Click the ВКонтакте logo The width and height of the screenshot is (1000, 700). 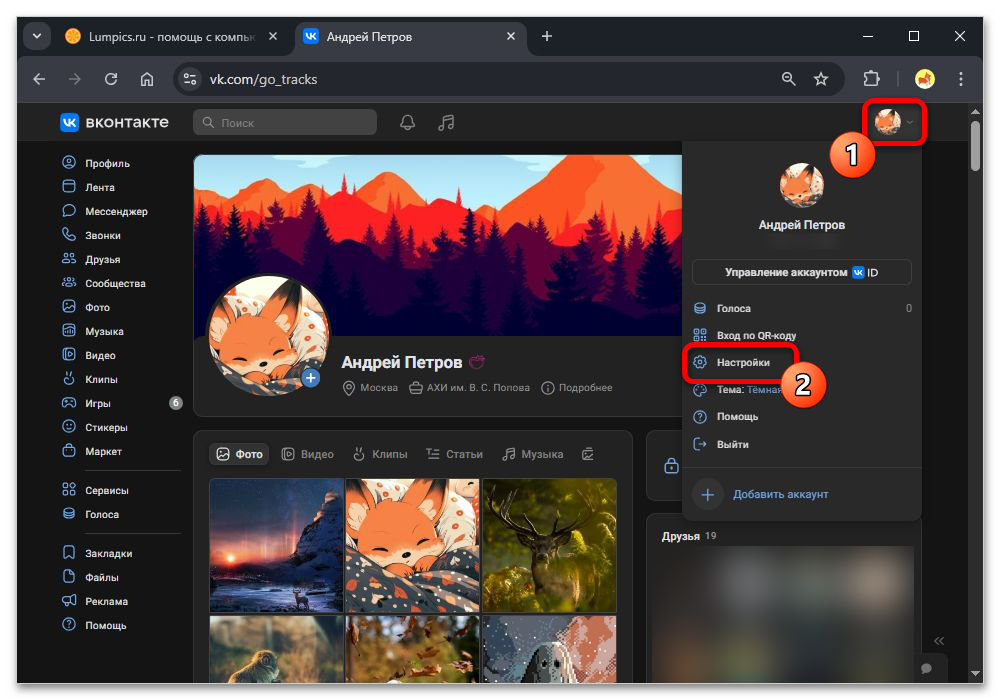114,122
